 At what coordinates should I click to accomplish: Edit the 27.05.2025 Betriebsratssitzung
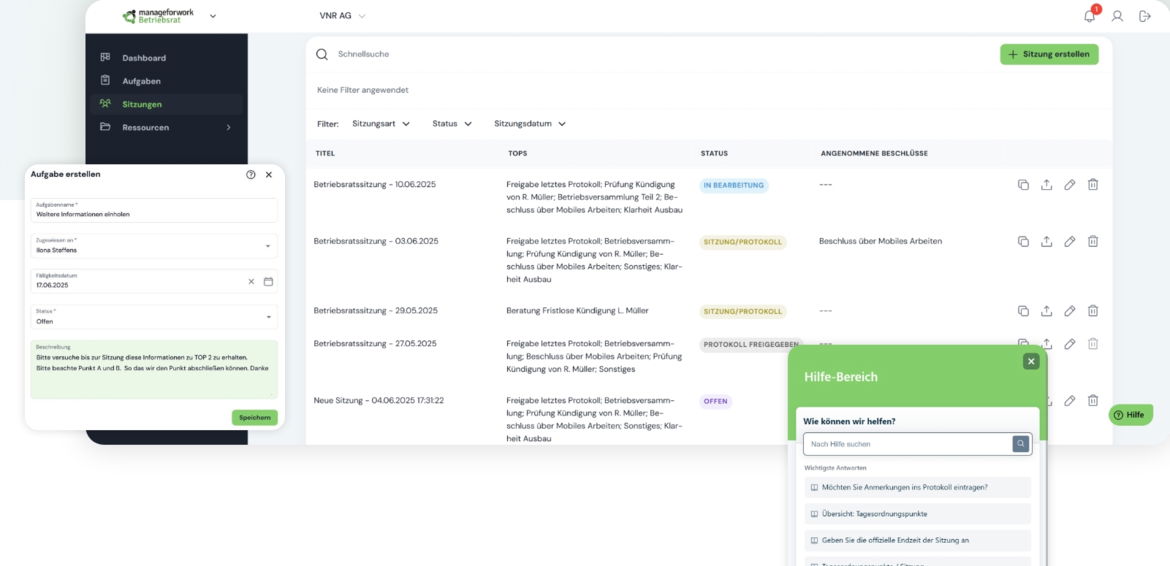tap(1069, 344)
